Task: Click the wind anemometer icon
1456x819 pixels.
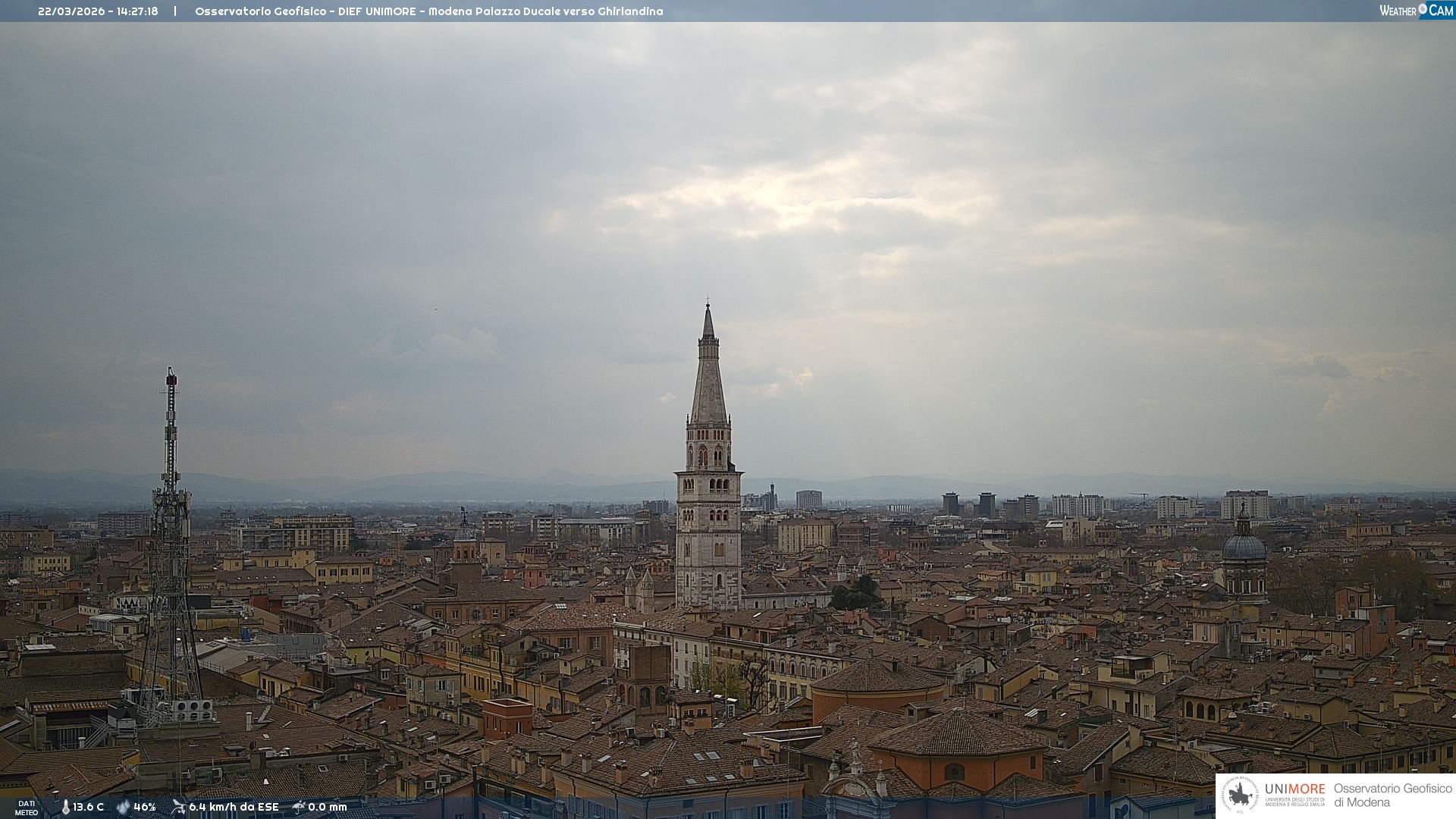Action: point(178,807)
